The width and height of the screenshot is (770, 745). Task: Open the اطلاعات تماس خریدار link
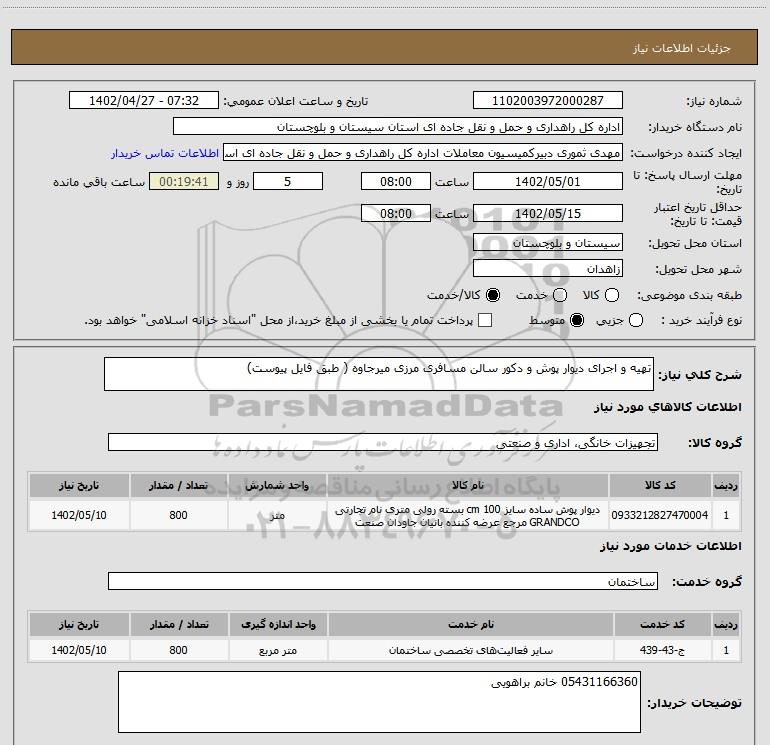[x=165, y=153]
